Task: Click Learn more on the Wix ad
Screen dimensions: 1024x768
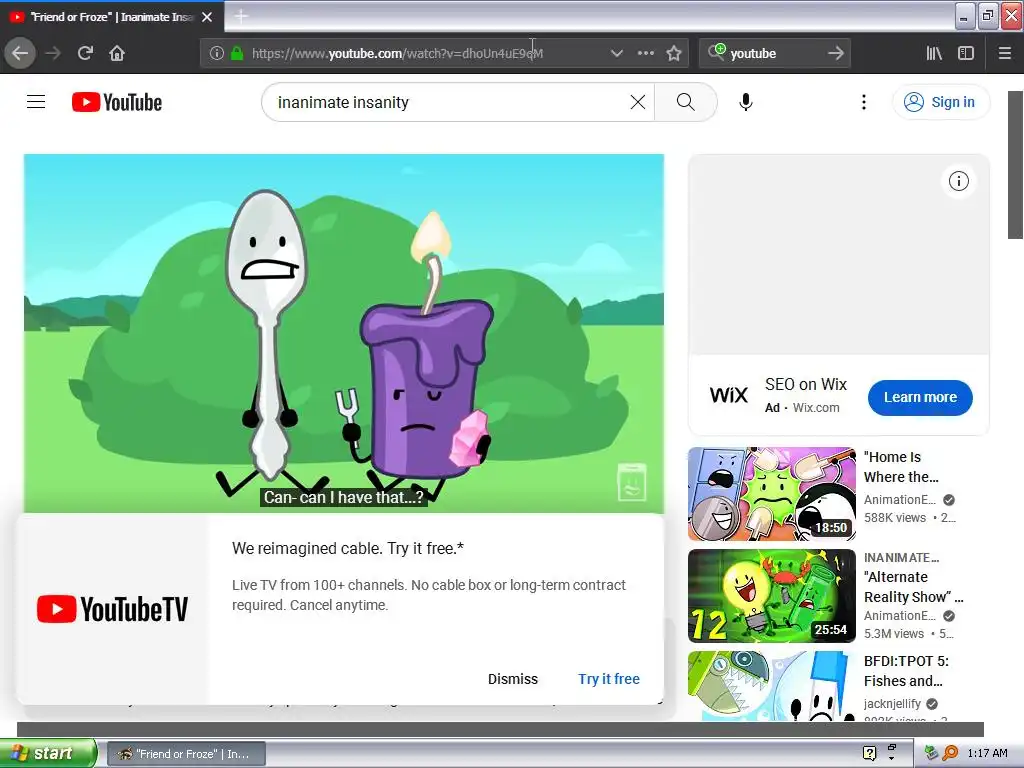Action: pyautogui.click(x=920, y=397)
